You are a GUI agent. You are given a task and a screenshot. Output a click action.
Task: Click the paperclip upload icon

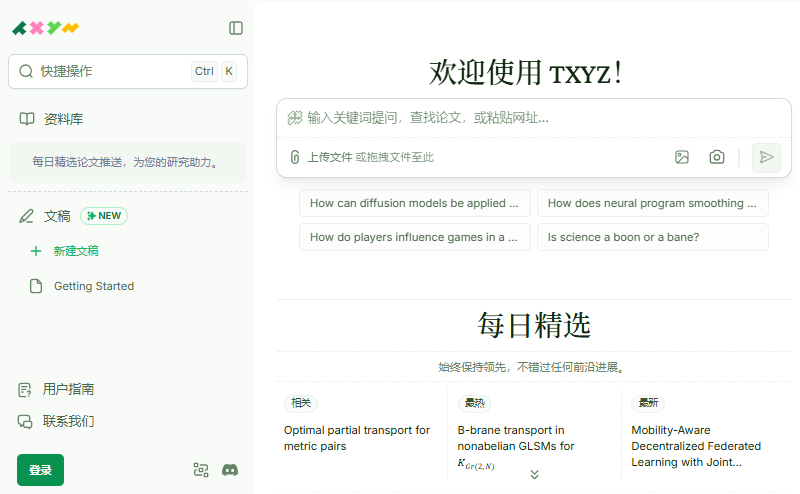click(295, 157)
